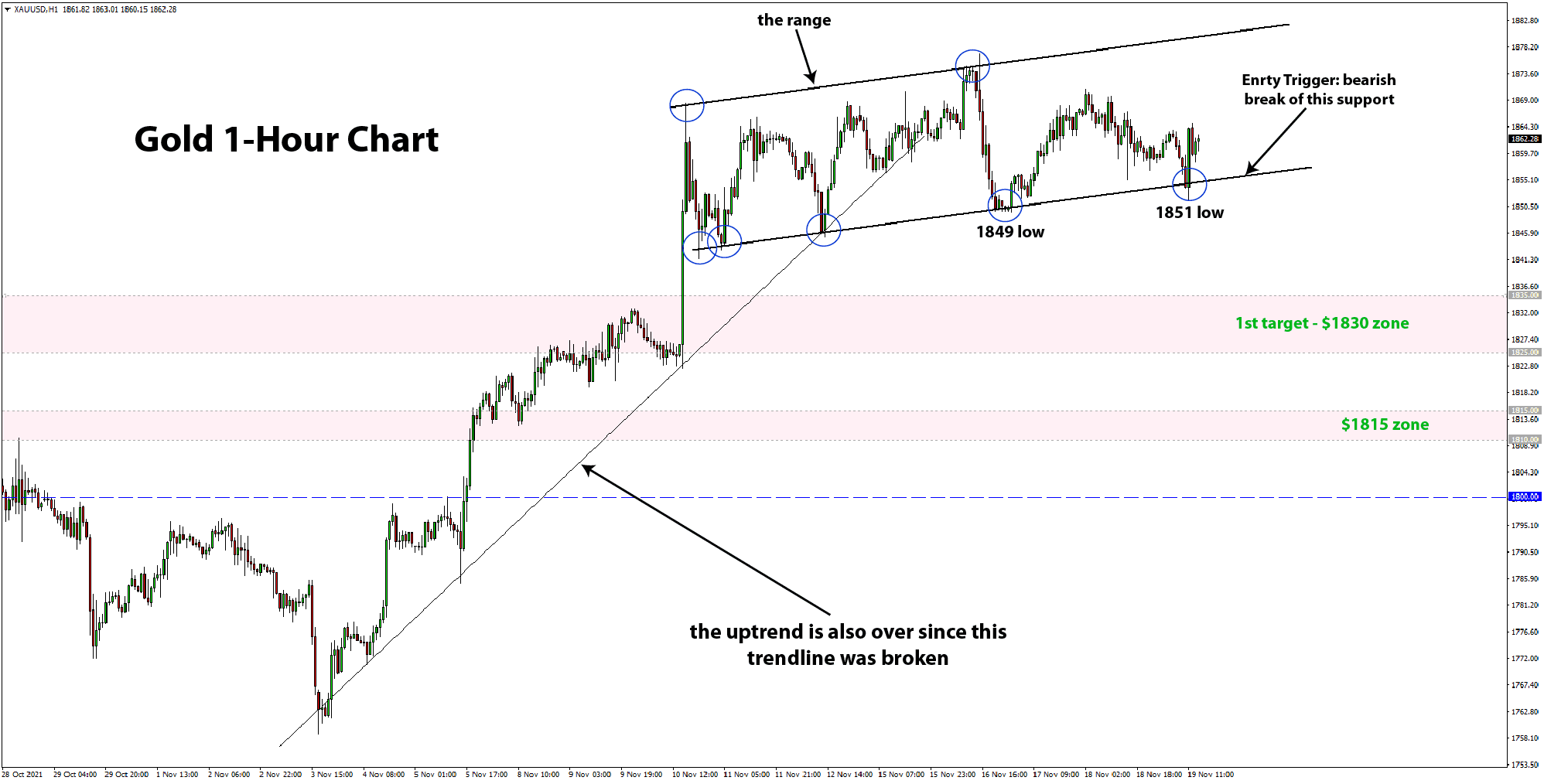The width and height of the screenshot is (1544, 784).
Task: Click the 1810.00 level price tag
Action: point(1525,440)
